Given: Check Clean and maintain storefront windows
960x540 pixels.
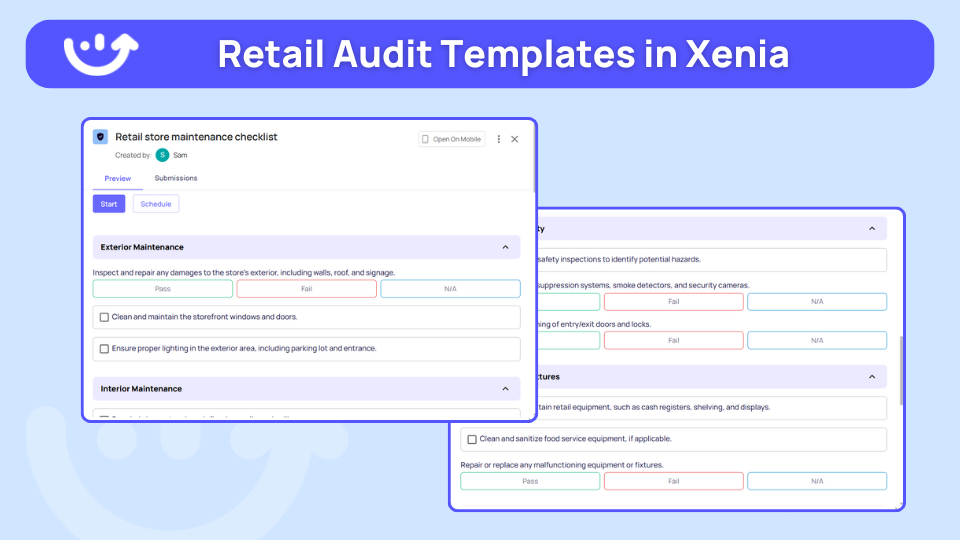Looking at the screenshot, I should [104, 317].
